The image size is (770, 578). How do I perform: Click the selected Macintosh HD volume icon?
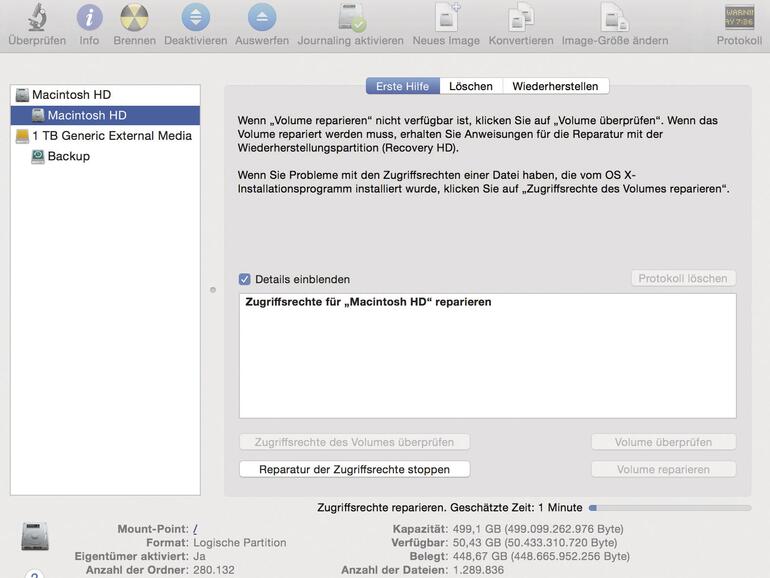(x=38, y=115)
